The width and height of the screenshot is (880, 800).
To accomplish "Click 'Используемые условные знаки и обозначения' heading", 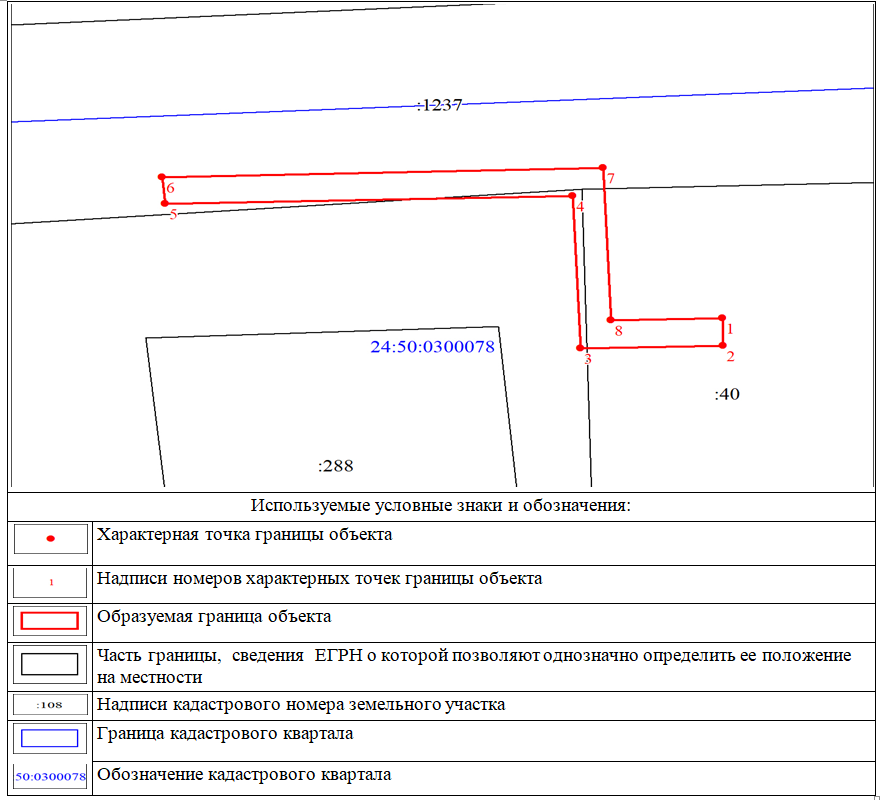I will (441, 504).
